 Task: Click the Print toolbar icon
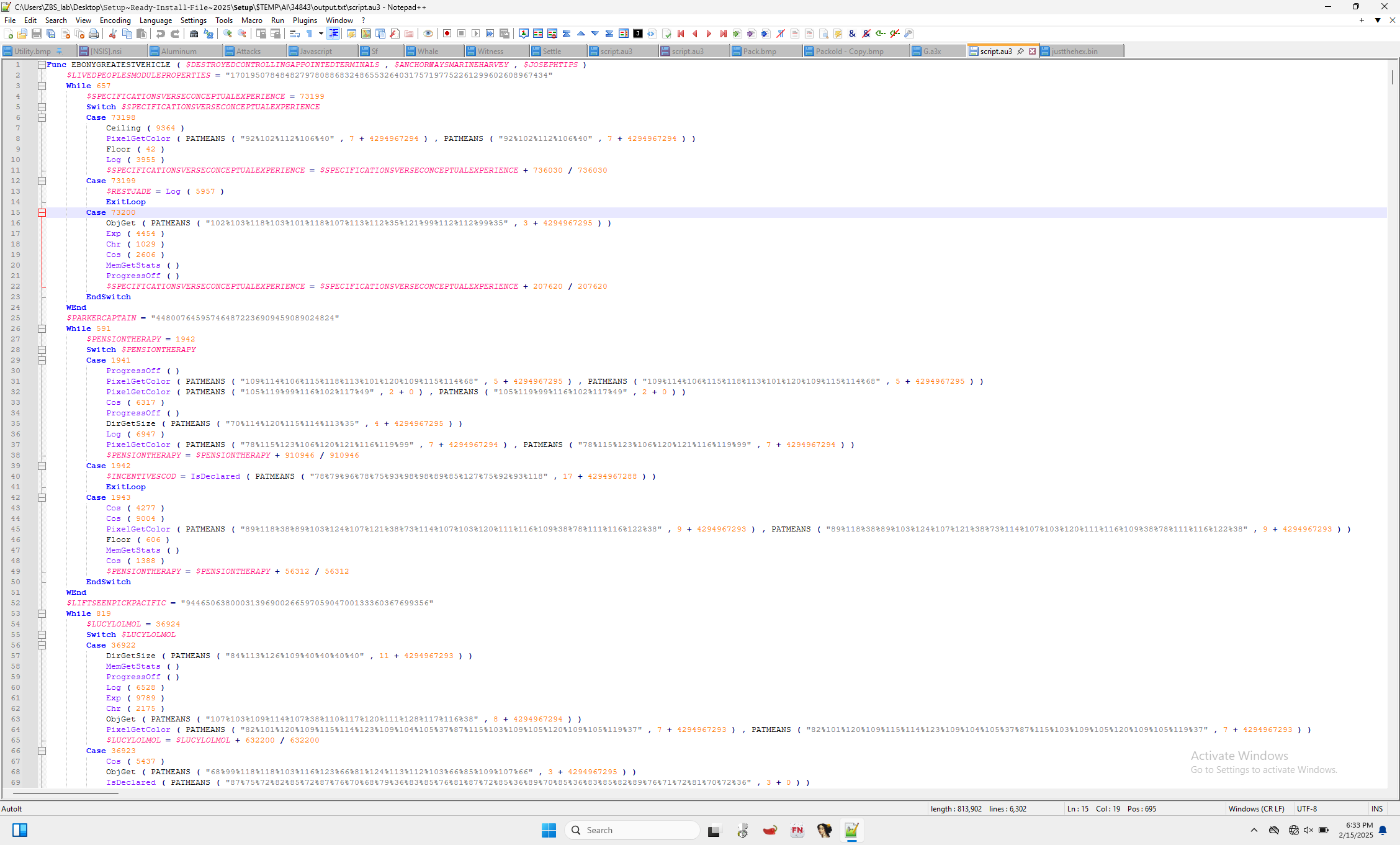94,34
